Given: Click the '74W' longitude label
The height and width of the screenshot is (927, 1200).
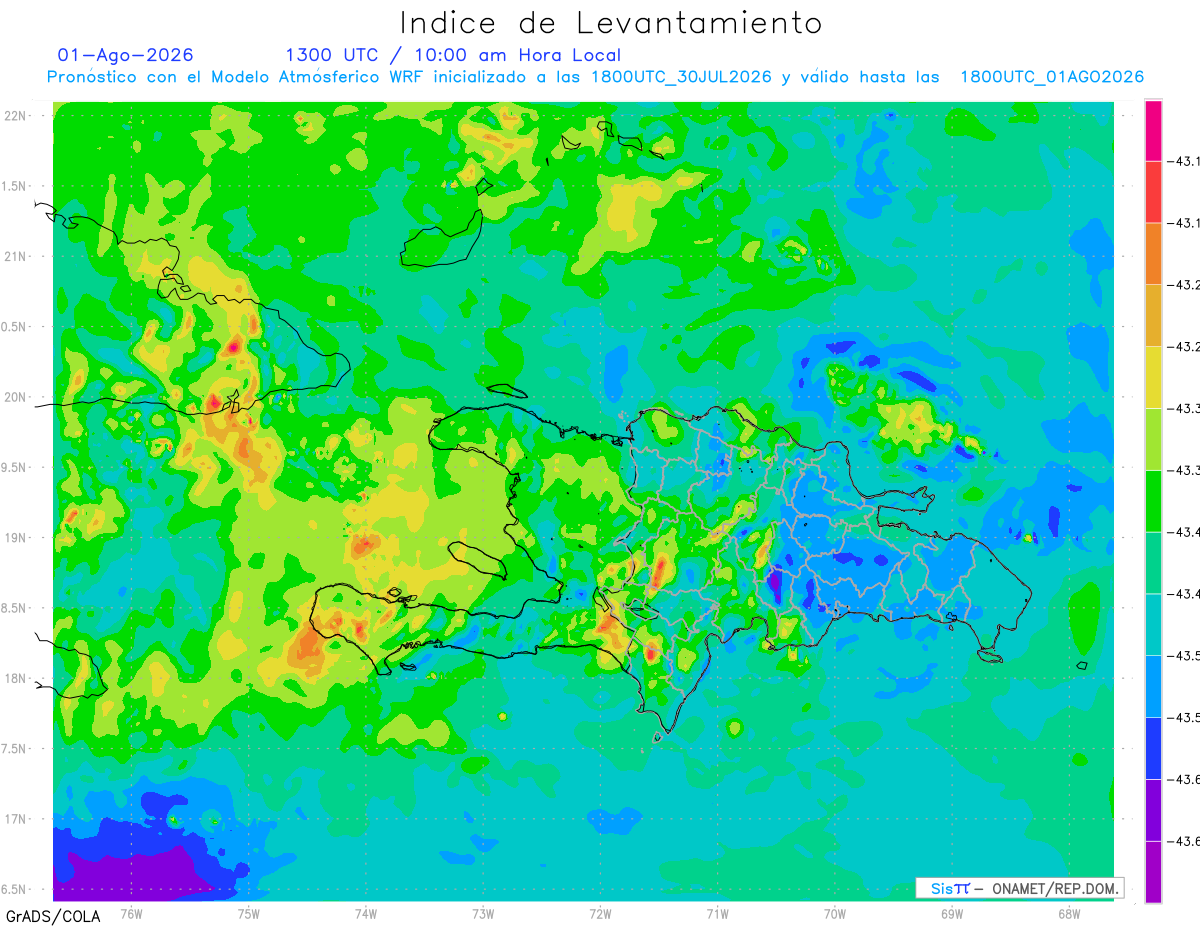Looking at the screenshot, I should pyautogui.click(x=366, y=913).
